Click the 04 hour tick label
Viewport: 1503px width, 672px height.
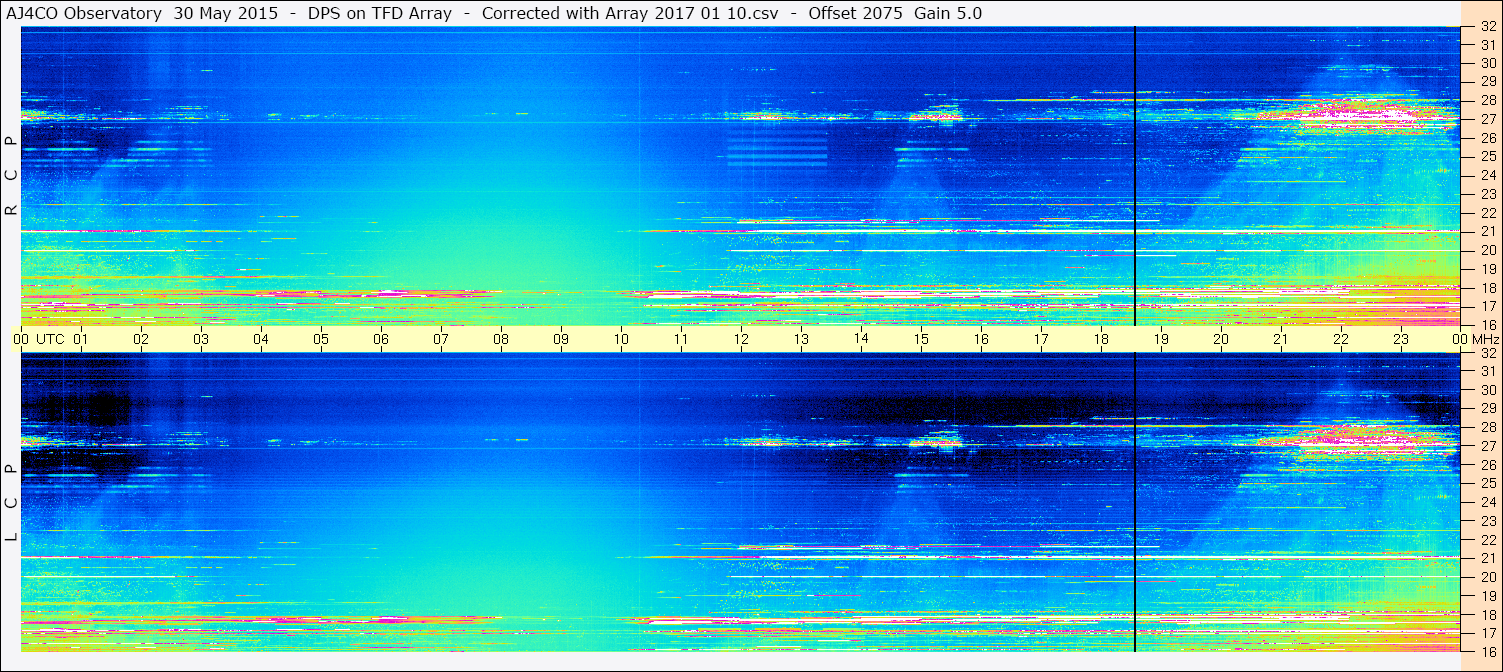tap(261, 339)
